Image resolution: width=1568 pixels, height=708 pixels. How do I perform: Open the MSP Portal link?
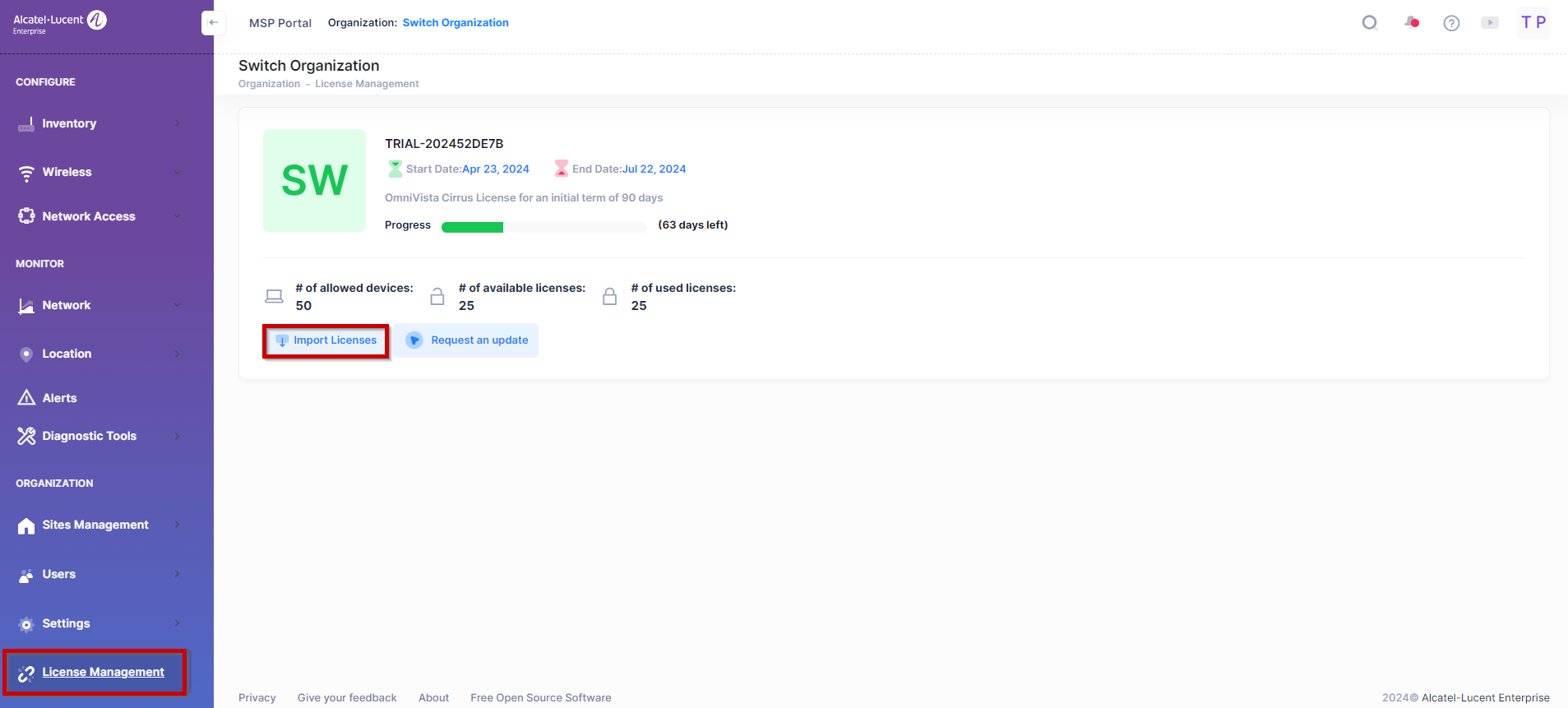pyautogui.click(x=280, y=23)
